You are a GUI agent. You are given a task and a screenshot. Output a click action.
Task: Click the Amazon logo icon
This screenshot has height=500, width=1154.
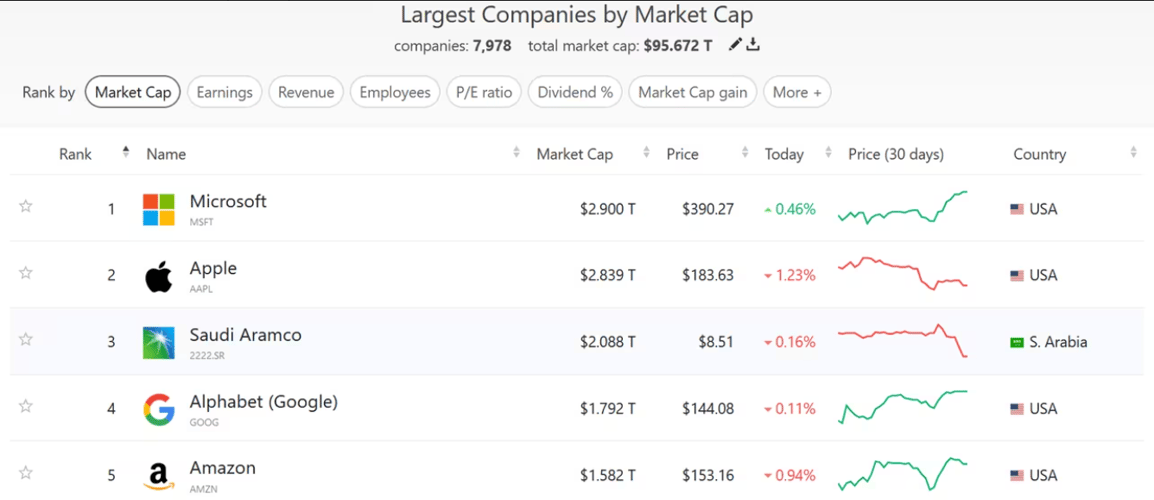coord(158,475)
